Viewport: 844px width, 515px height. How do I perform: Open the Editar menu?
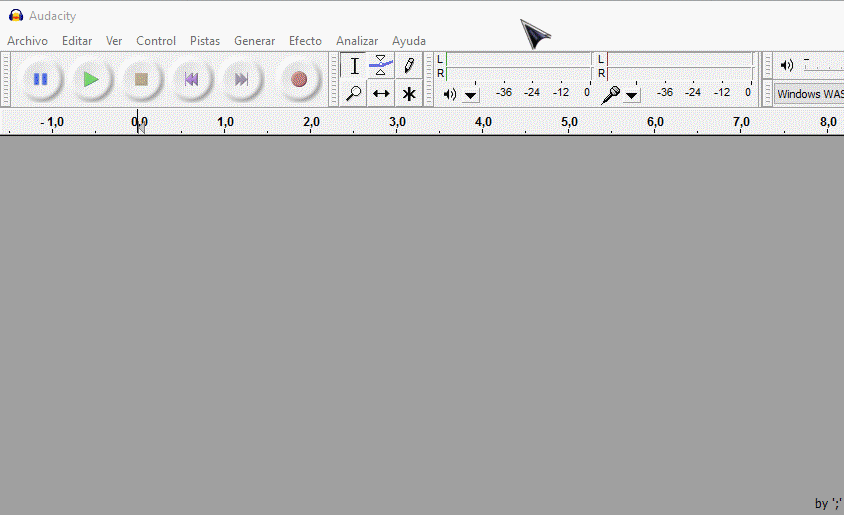click(x=77, y=41)
